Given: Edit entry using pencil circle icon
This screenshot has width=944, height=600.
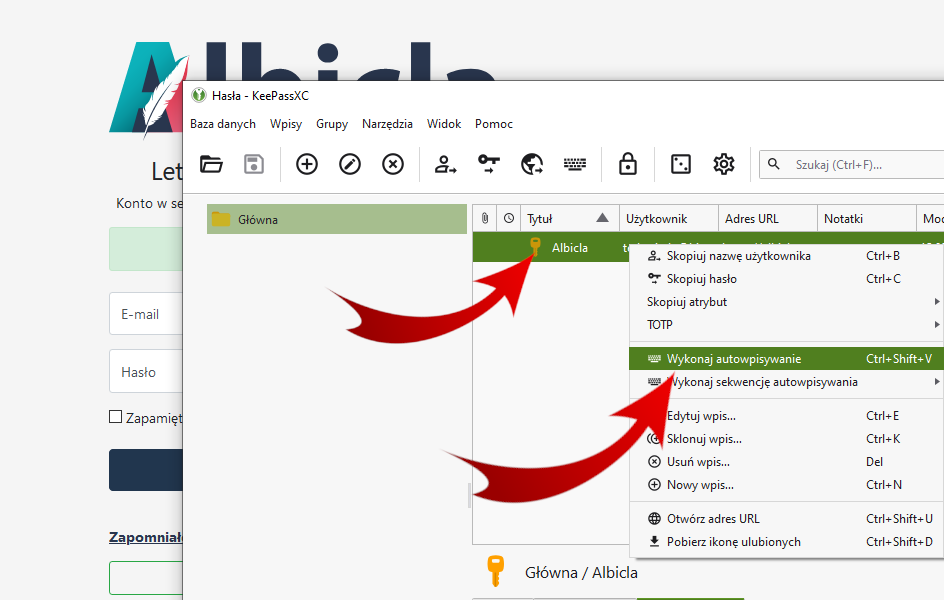Looking at the screenshot, I should point(350,164).
